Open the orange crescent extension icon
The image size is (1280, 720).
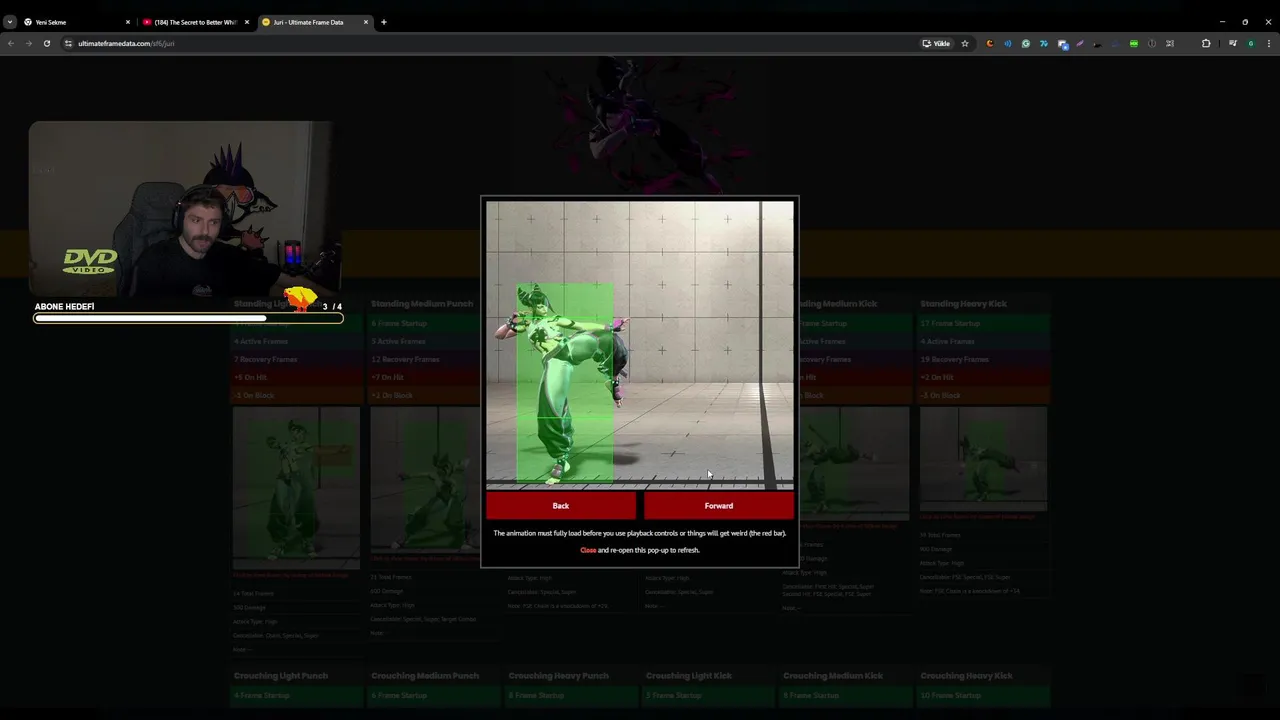990,43
